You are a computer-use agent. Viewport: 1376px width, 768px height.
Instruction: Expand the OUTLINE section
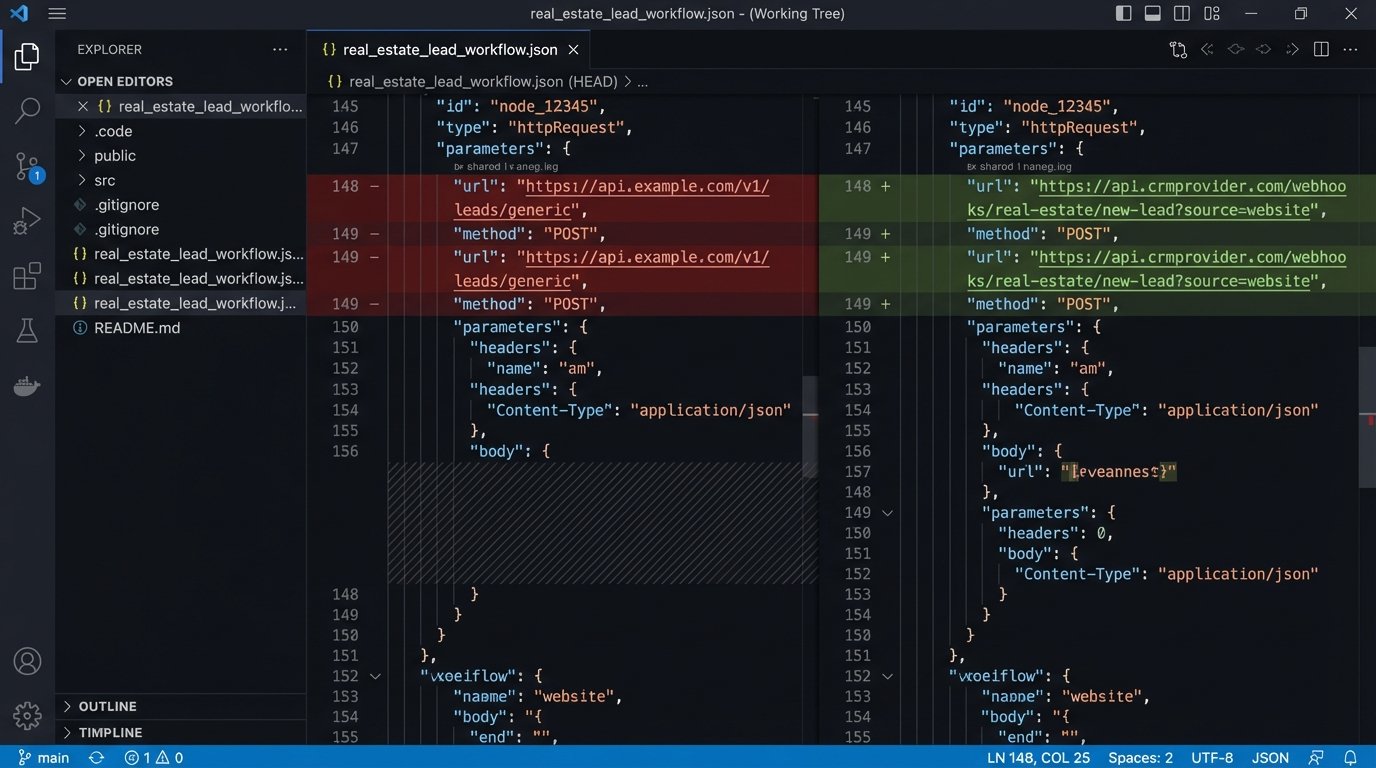107,706
